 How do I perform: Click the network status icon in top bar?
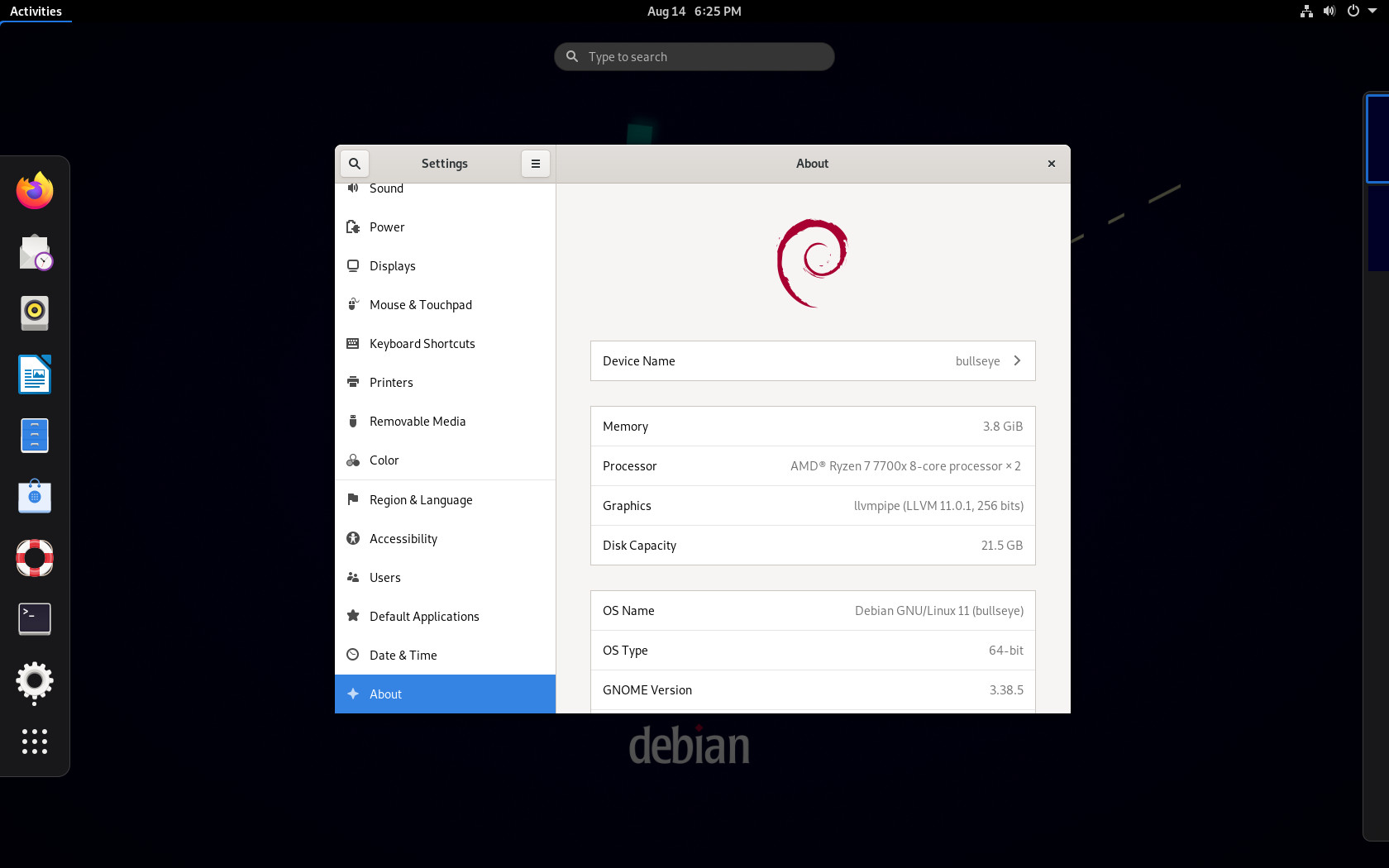click(x=1306, y=12)
